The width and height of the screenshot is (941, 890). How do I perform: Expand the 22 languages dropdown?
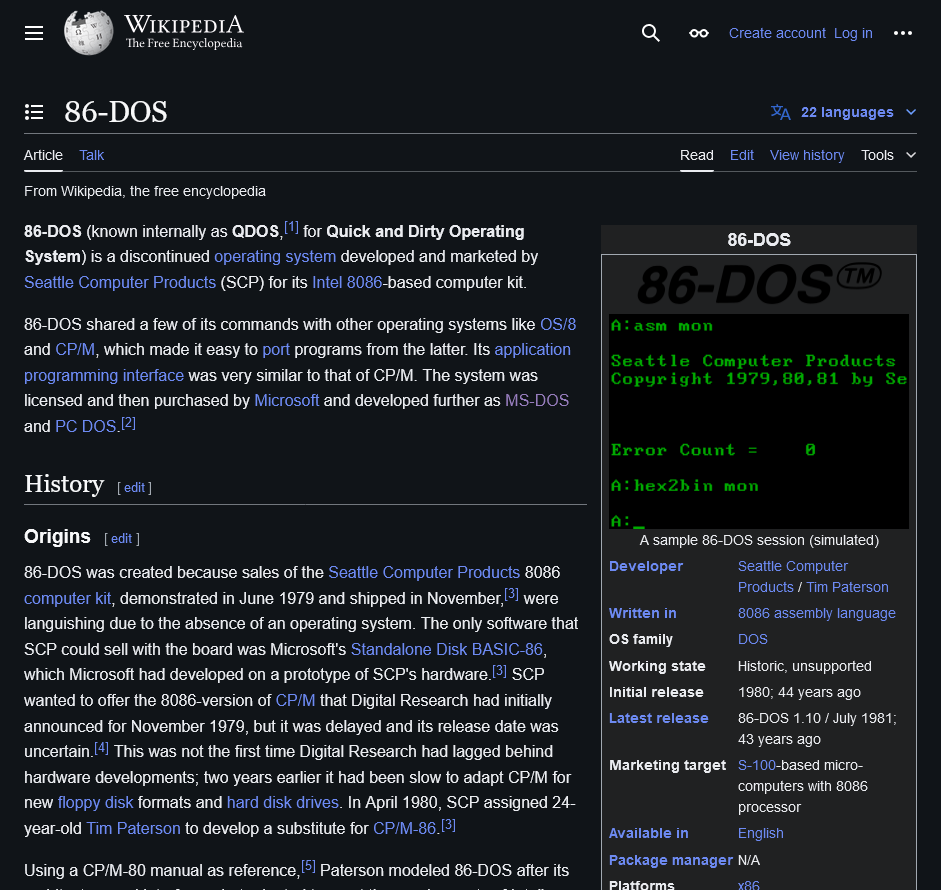(857, 112)
